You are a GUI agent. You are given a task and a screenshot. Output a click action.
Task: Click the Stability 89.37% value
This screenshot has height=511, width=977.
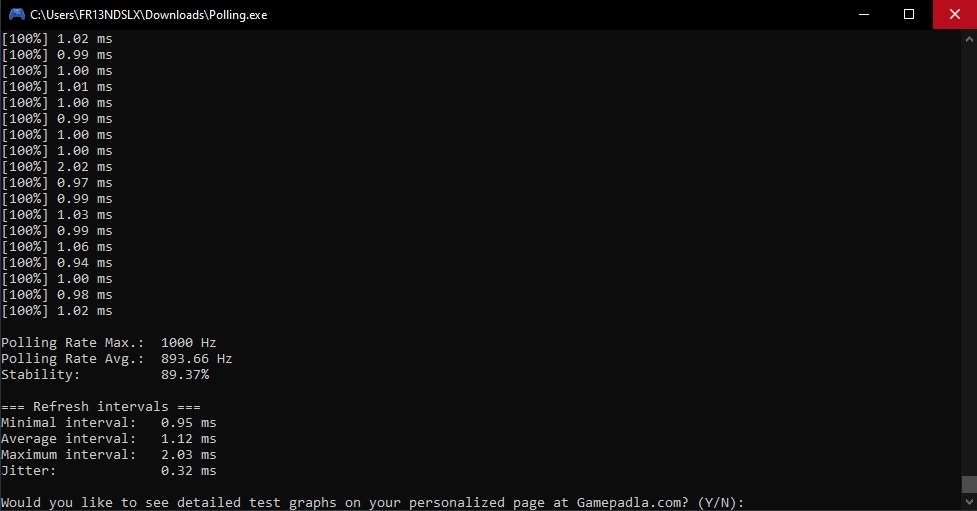click(185, 375)
